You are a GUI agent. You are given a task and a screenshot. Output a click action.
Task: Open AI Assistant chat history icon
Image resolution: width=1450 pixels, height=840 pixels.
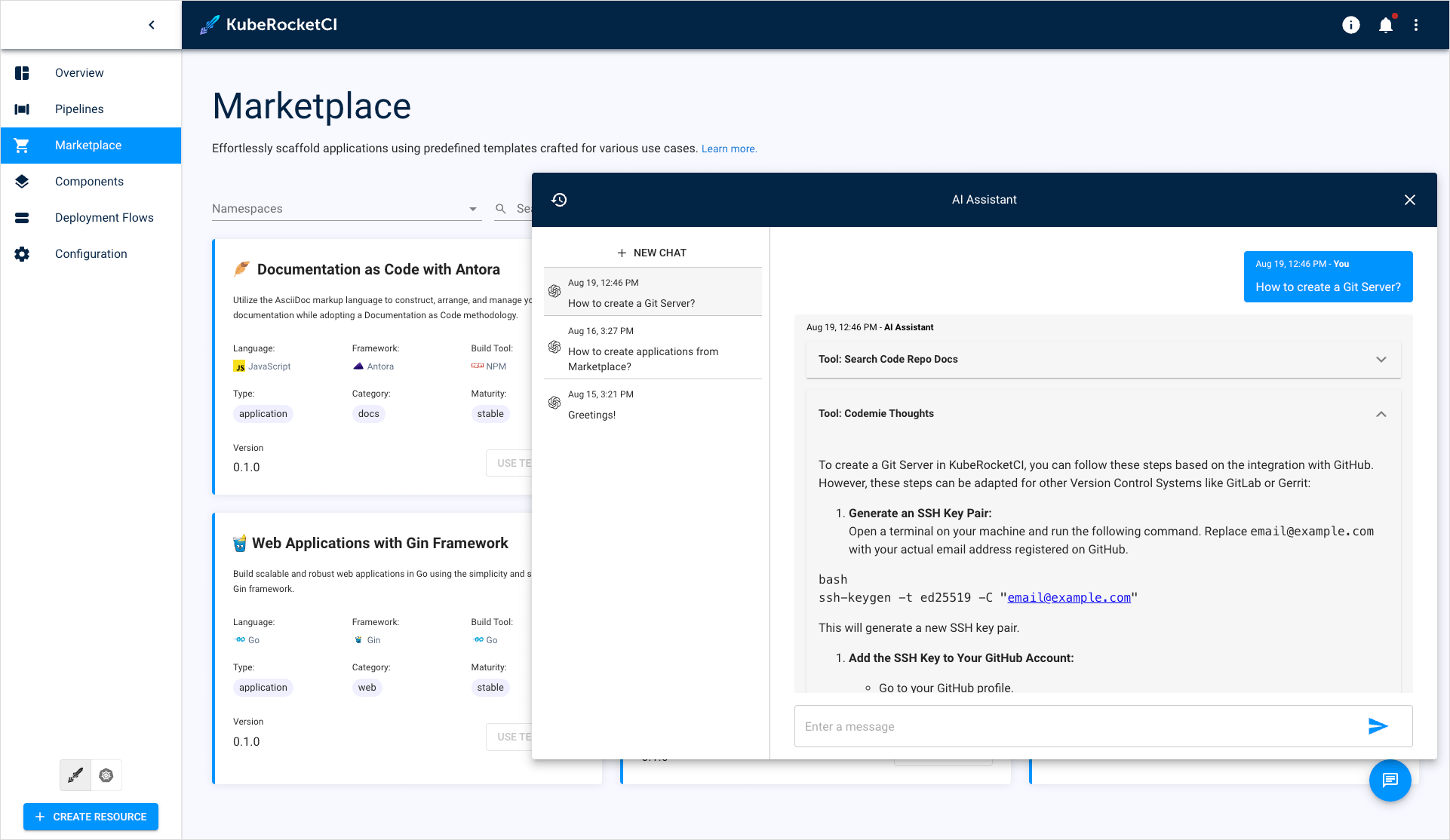(558, 200)
